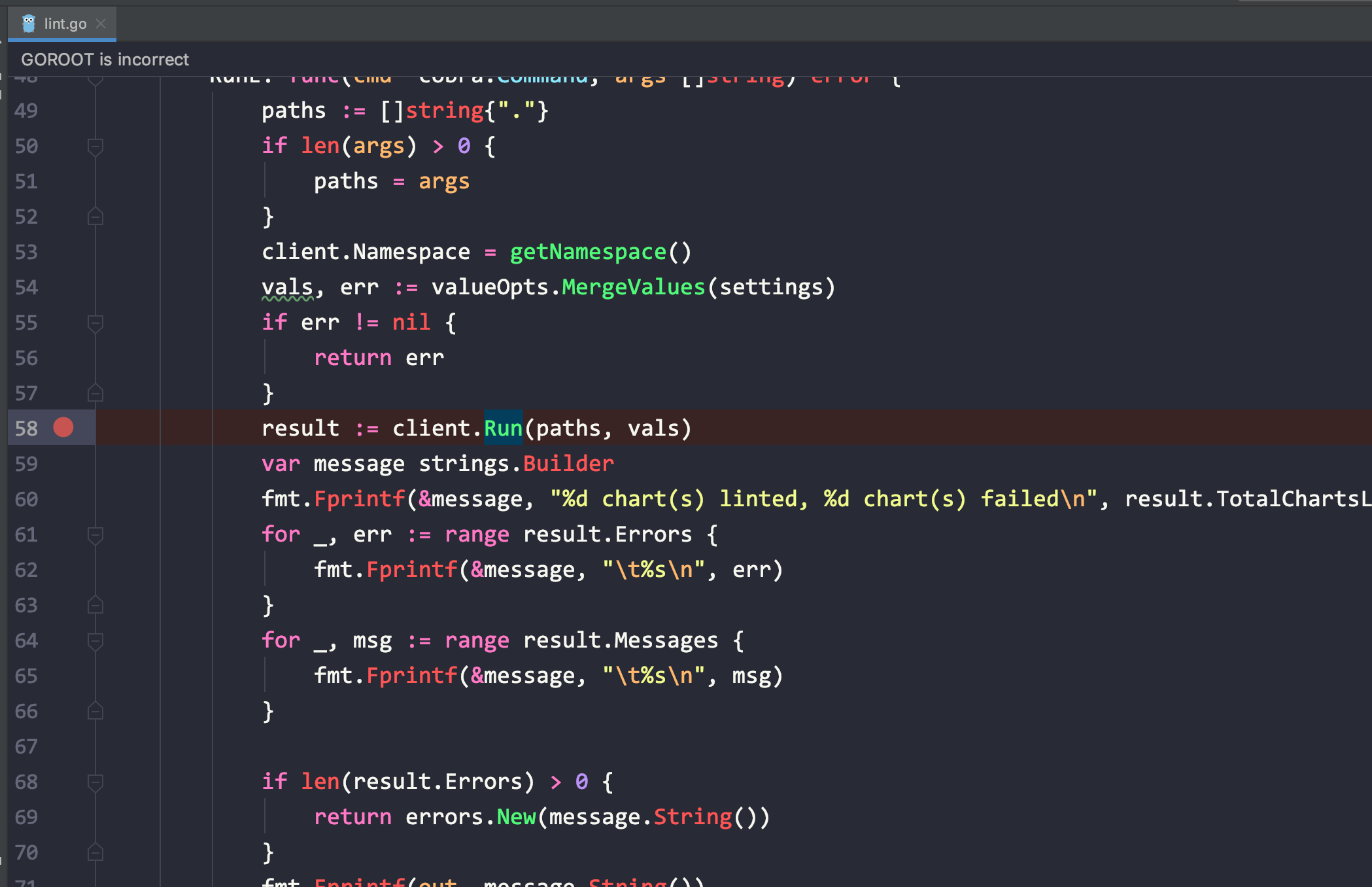Remove the breakpoint on line 58
This screenshot has width=1372, height=887.
click(x=63, y=428)
